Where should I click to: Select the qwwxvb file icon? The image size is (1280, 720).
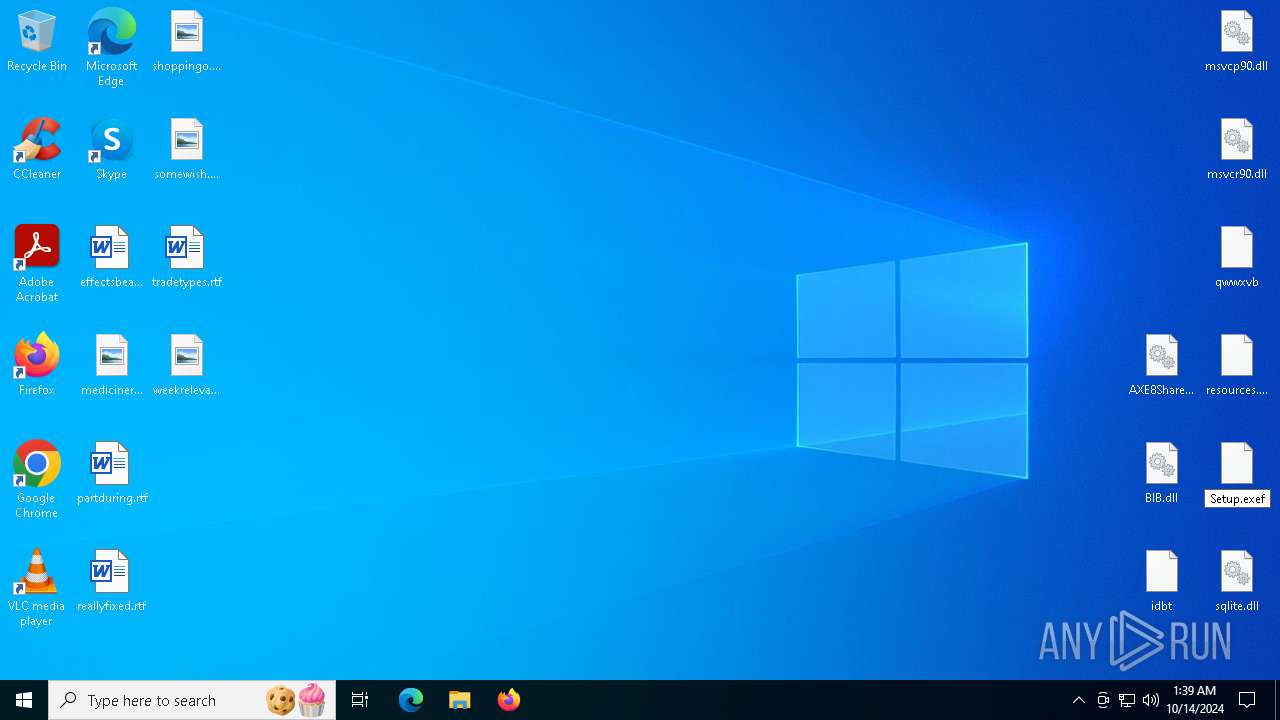1236,258
